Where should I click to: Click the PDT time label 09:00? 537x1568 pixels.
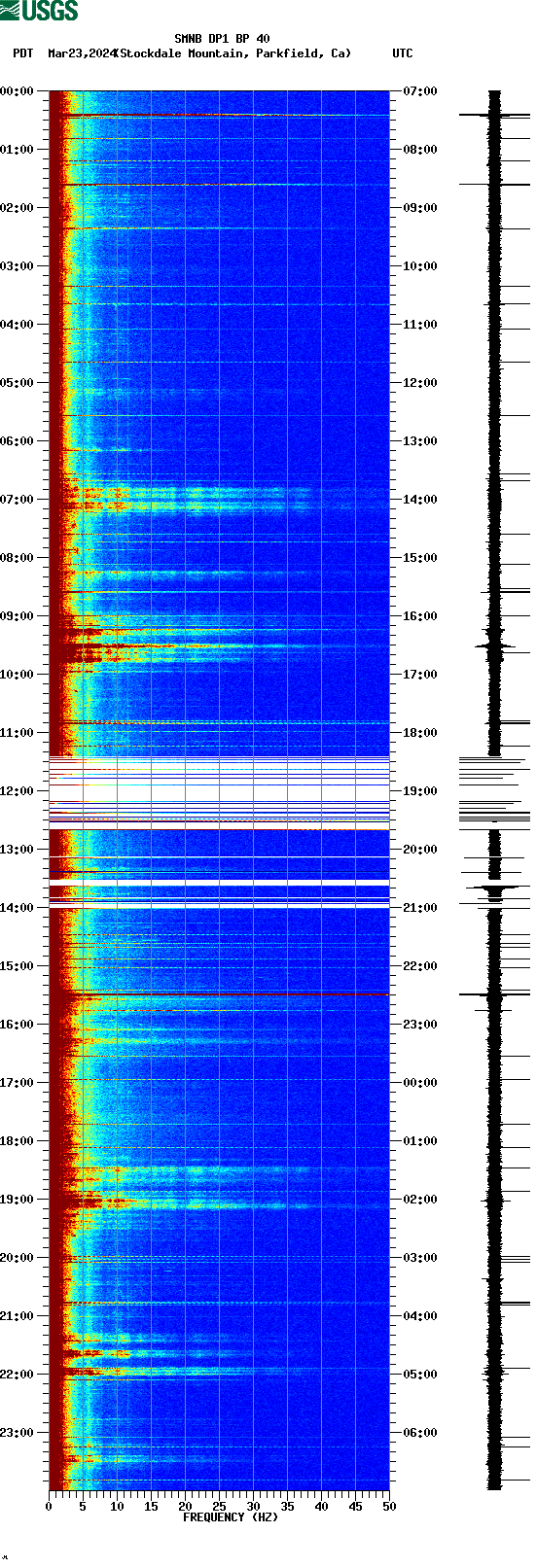point(18,616)
